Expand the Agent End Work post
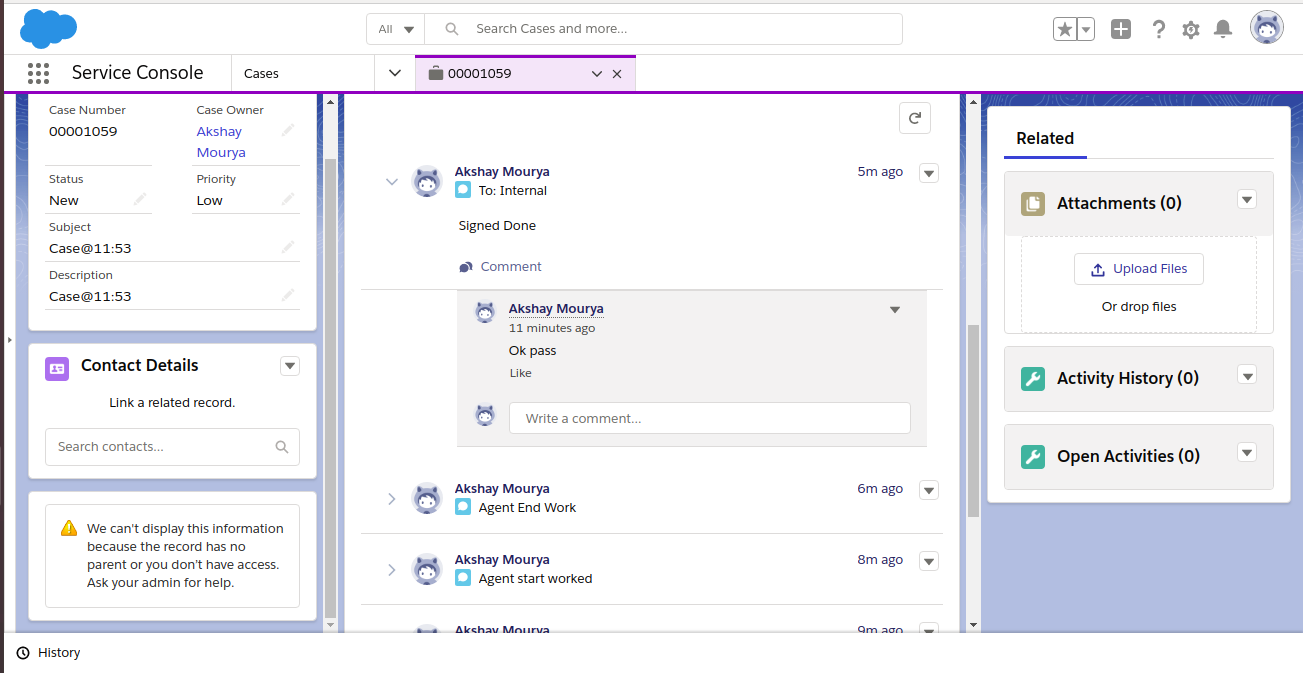 (x=392, y=498)
